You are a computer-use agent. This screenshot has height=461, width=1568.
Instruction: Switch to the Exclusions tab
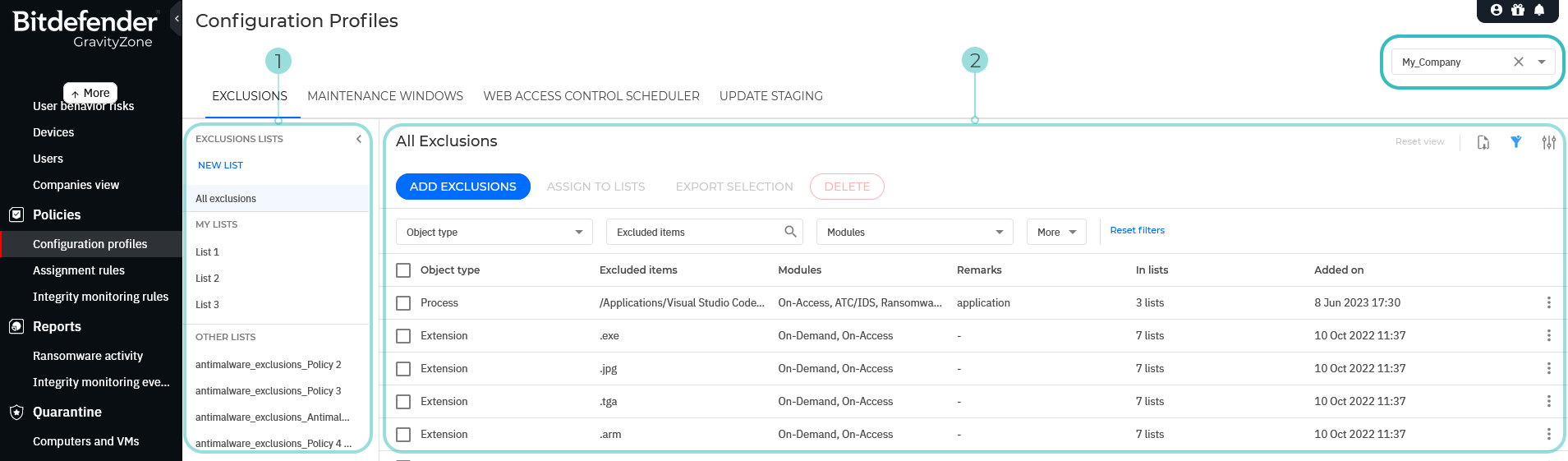click(x=250, y=96)
